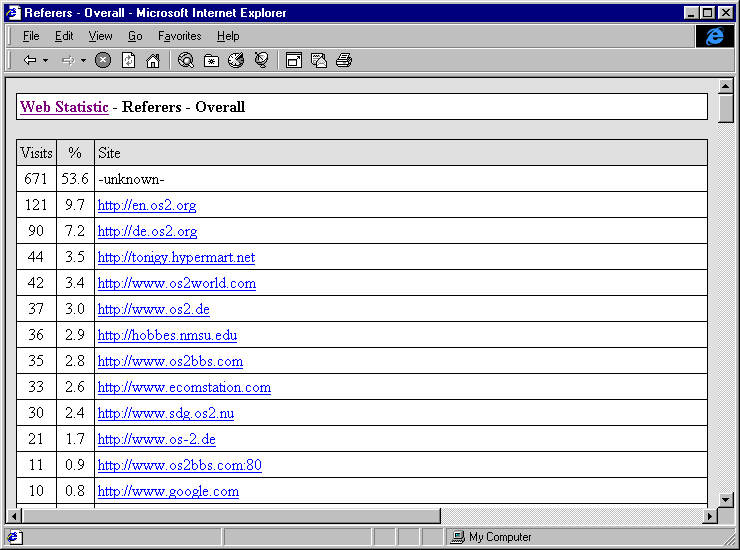The height and width of the screenshot is (550, 740).
Task: Open the Favorites folder toolbar icon
Action: (x=211, y=60)
